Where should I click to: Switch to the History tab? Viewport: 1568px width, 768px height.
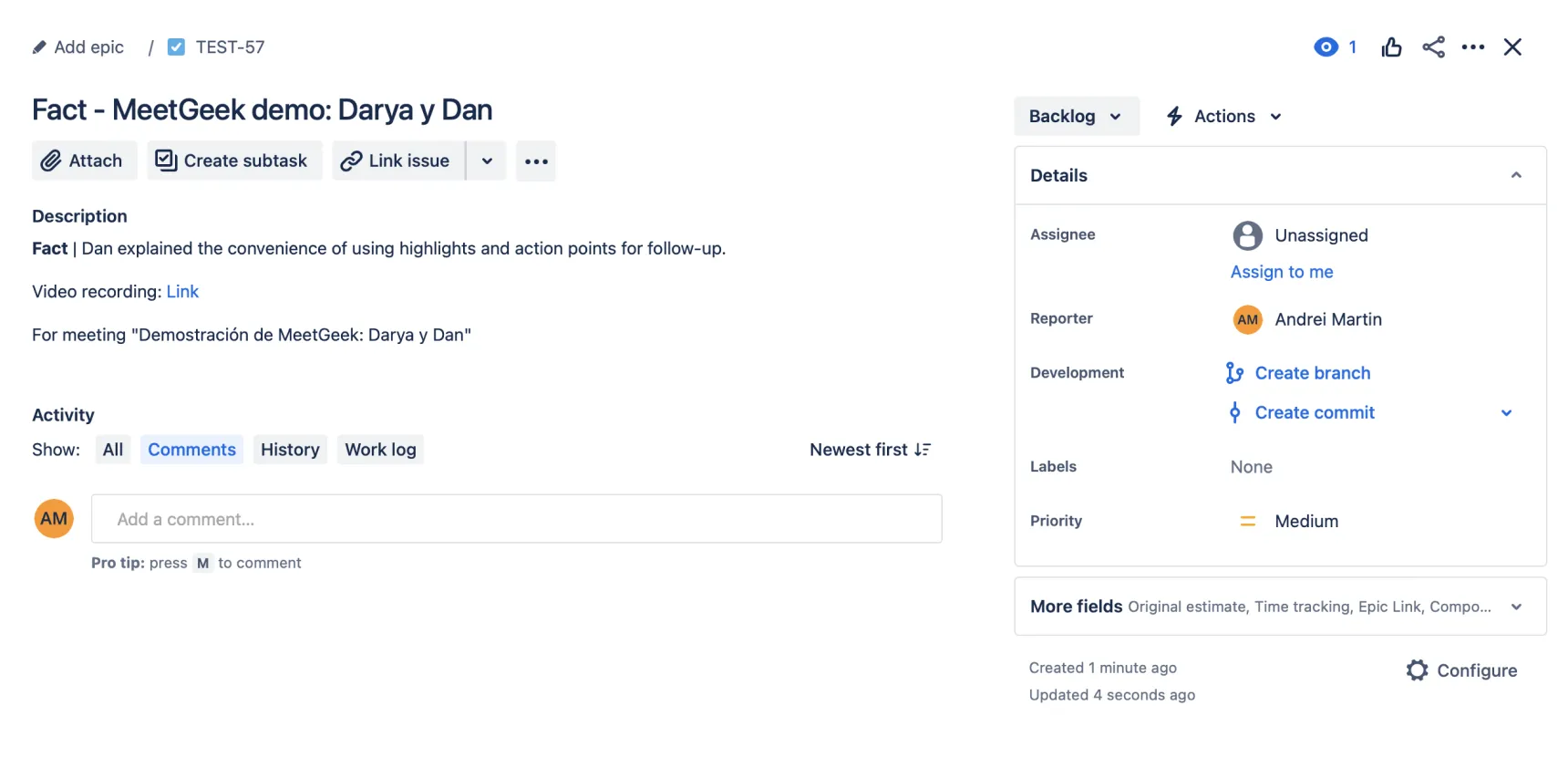[x=290, y=450]
